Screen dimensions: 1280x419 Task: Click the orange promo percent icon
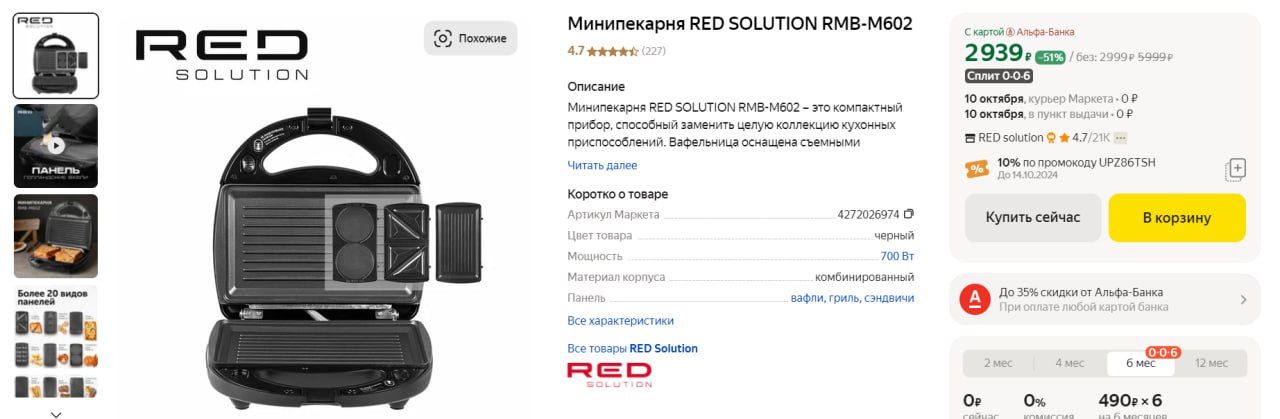point(977,169)
